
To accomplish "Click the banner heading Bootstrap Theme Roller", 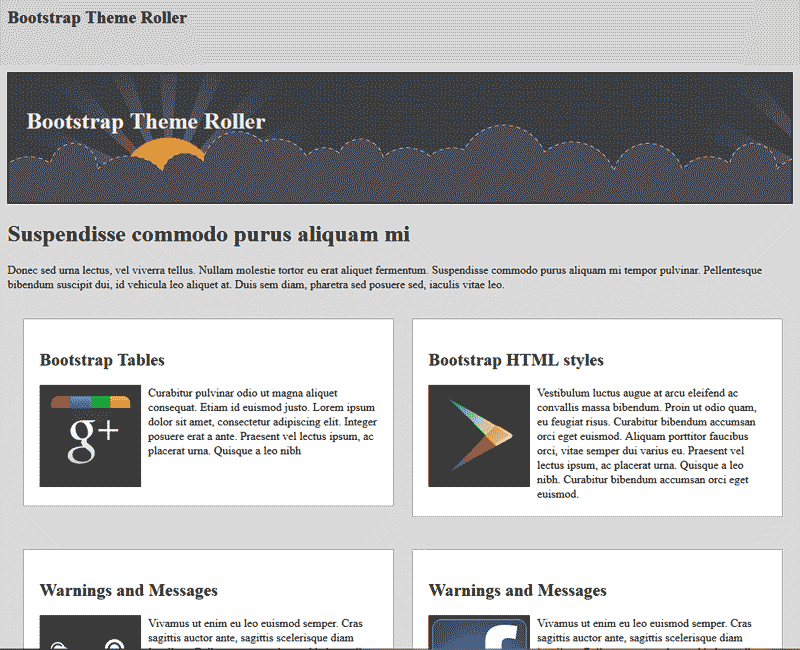I will click(146, 121).
